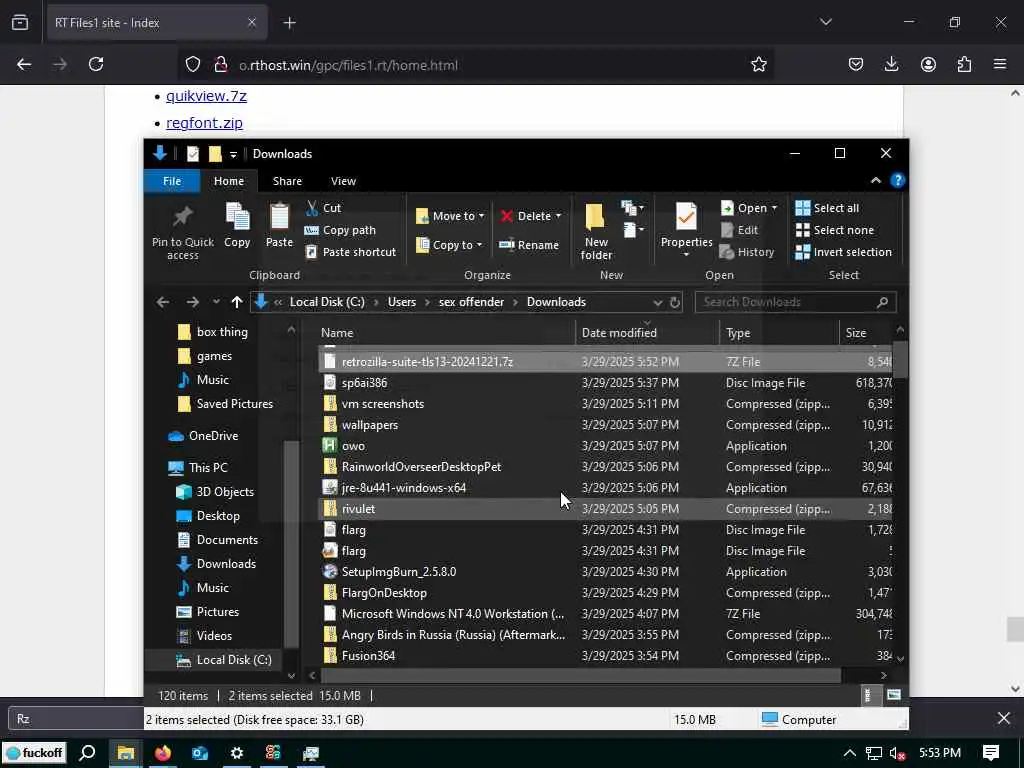1024x768 pixels.
Task: Click the red Delete icon
Action: click(507, 216)
